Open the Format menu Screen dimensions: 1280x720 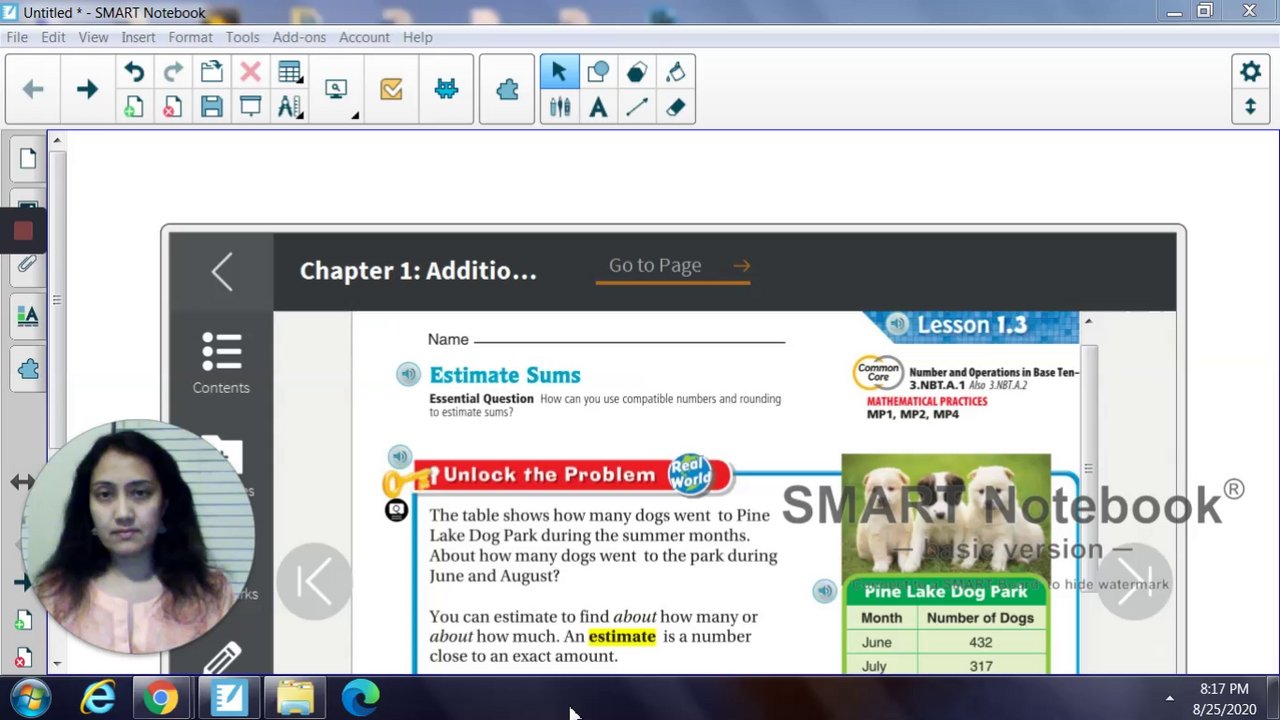(x=190, y=37)
